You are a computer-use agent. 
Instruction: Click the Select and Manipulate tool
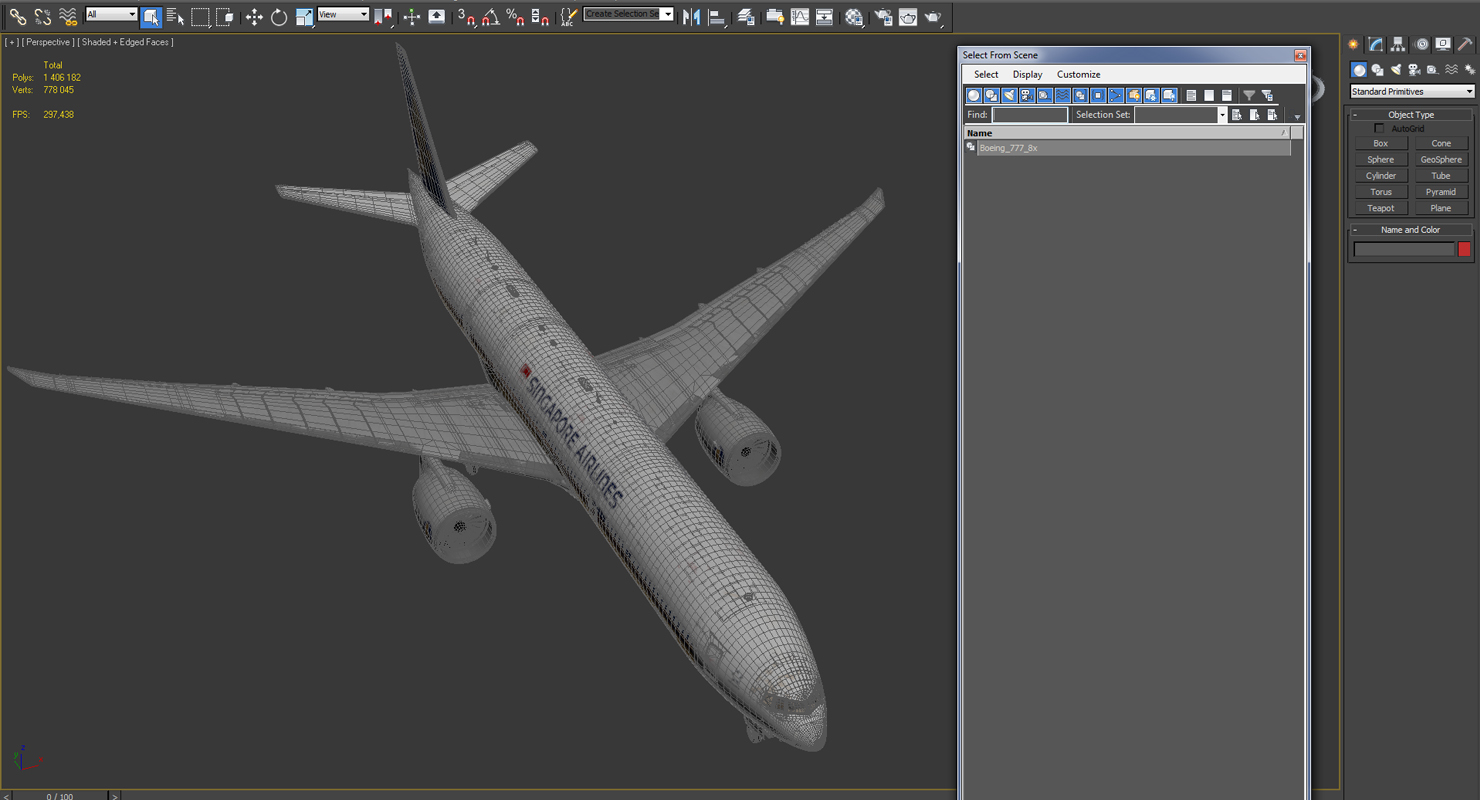click(412, 16)
